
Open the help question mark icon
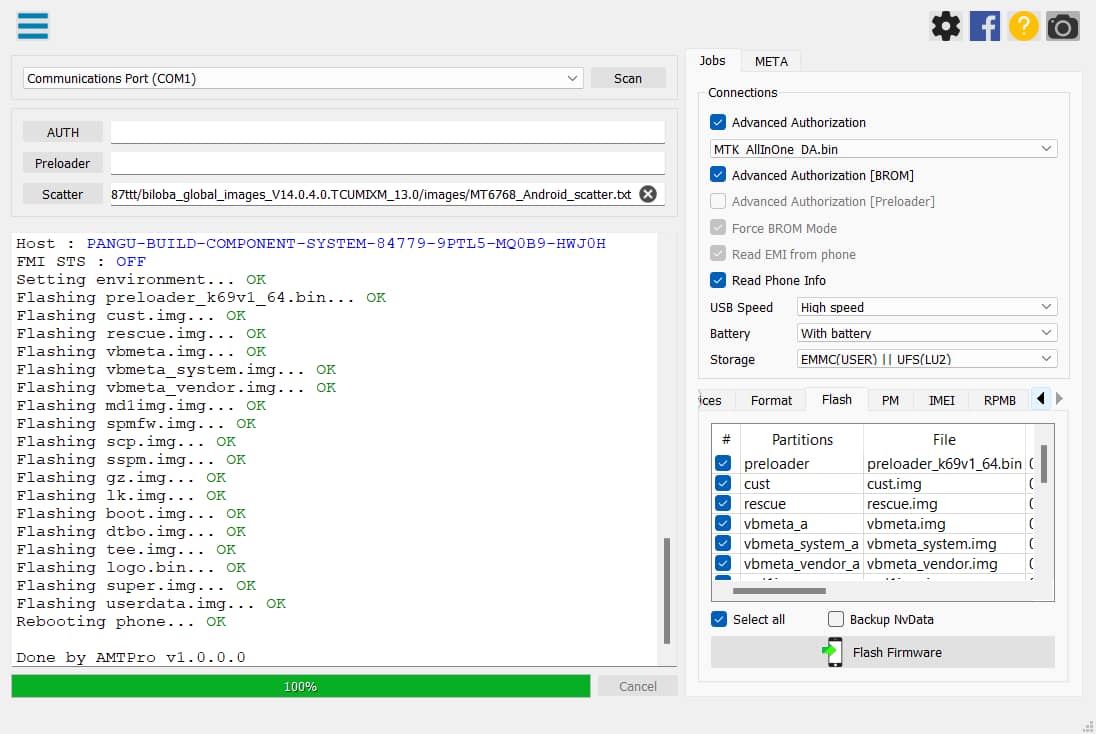[x=1023, y=27]
